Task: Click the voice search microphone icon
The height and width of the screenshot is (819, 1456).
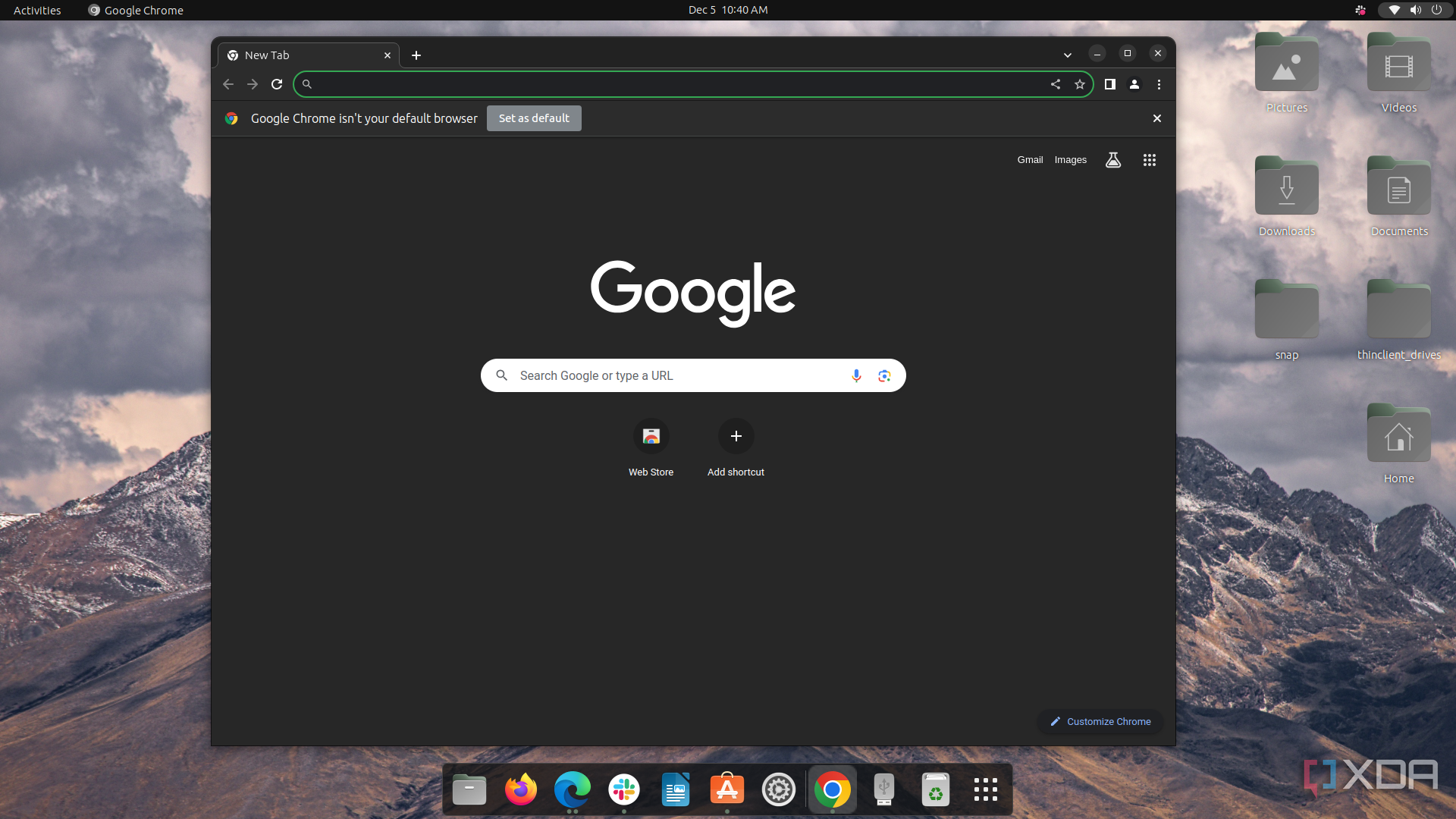Action: [856, 375]
